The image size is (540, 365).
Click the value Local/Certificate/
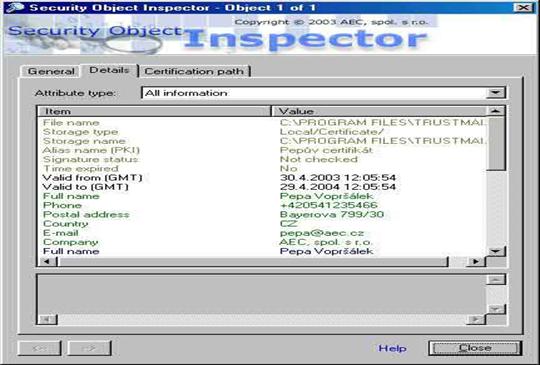tap(332, 132)
